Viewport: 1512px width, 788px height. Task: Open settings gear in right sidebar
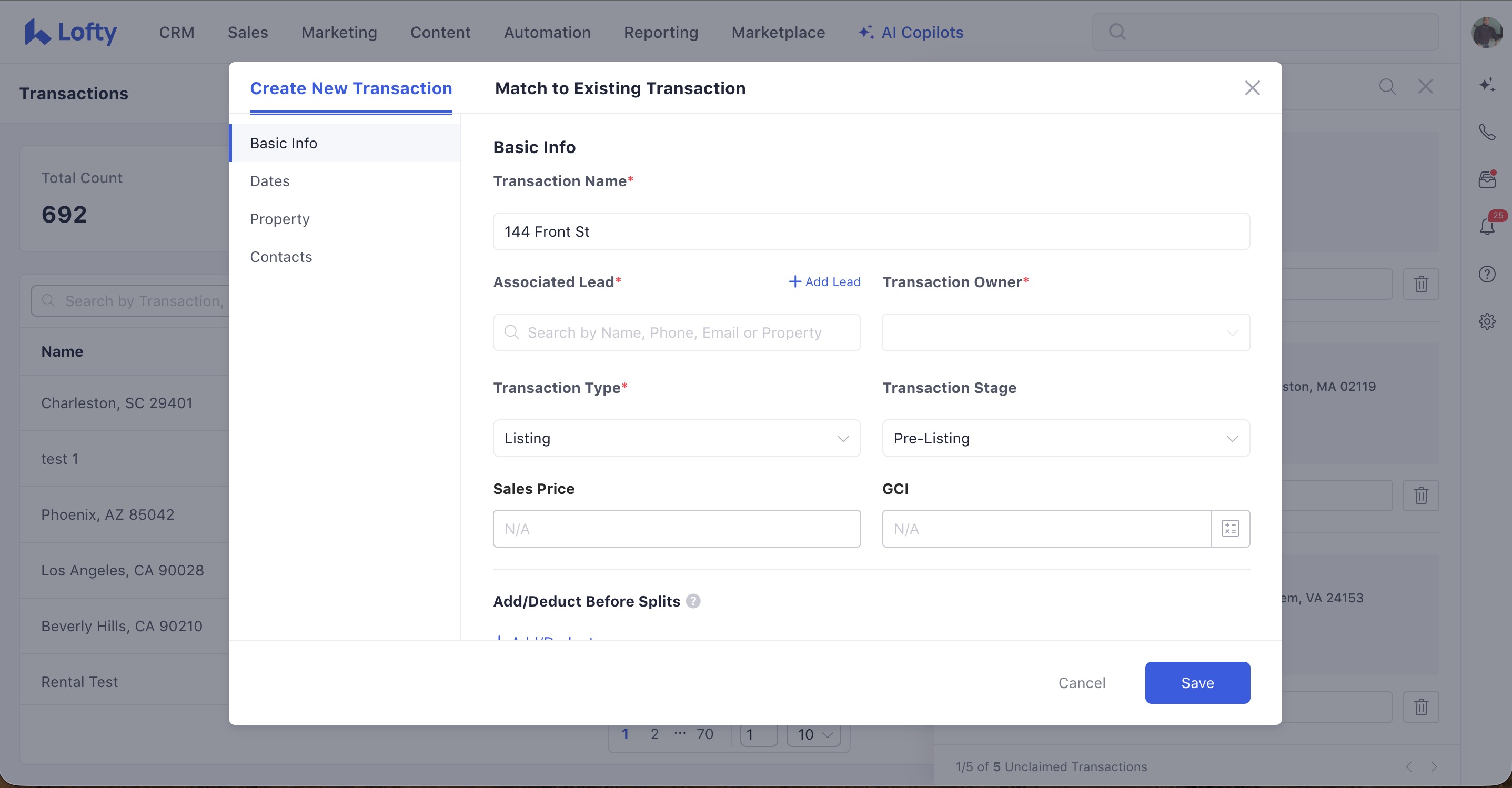point(1486,321)
